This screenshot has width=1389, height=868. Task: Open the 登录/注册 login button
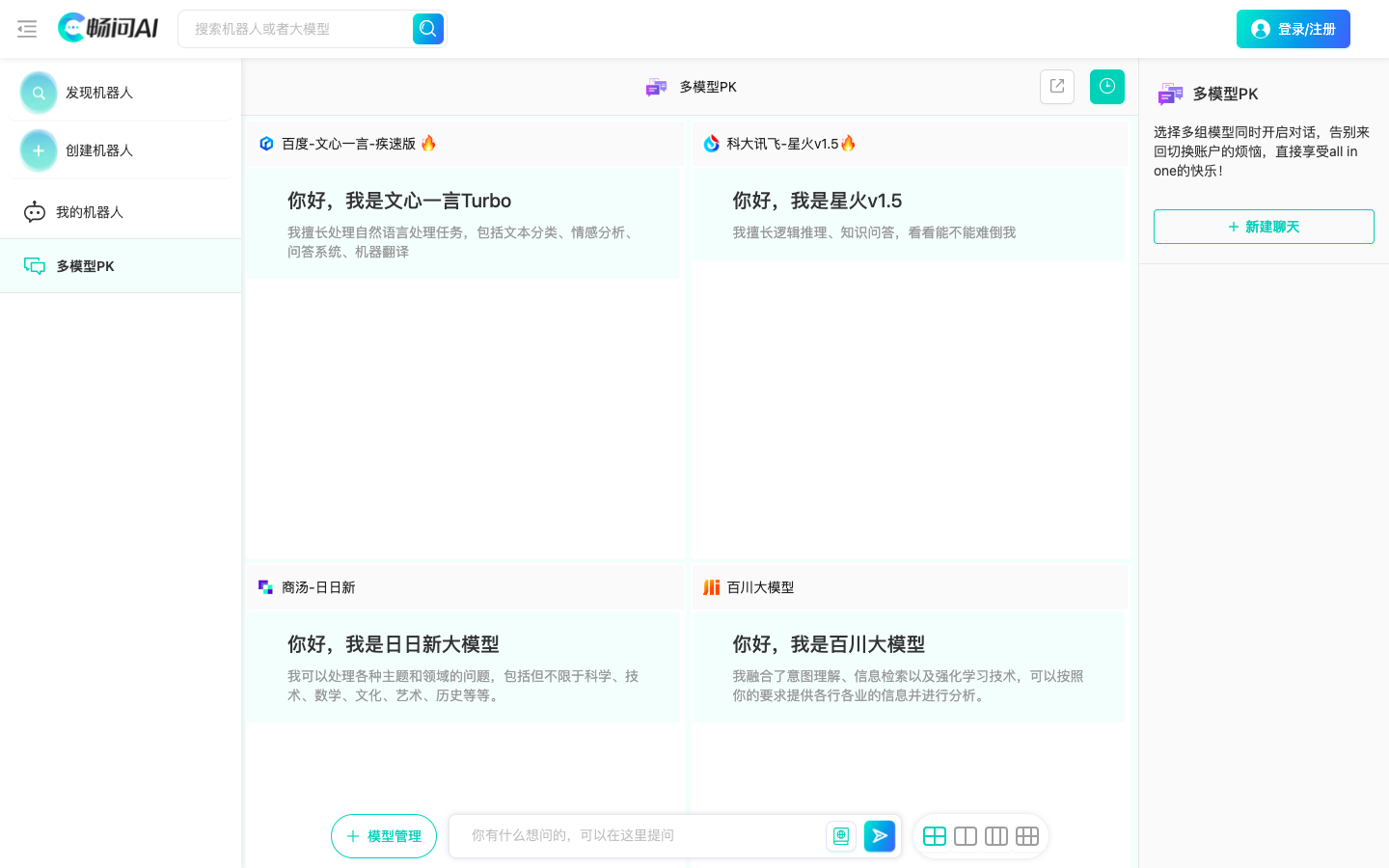point(1293,29)
